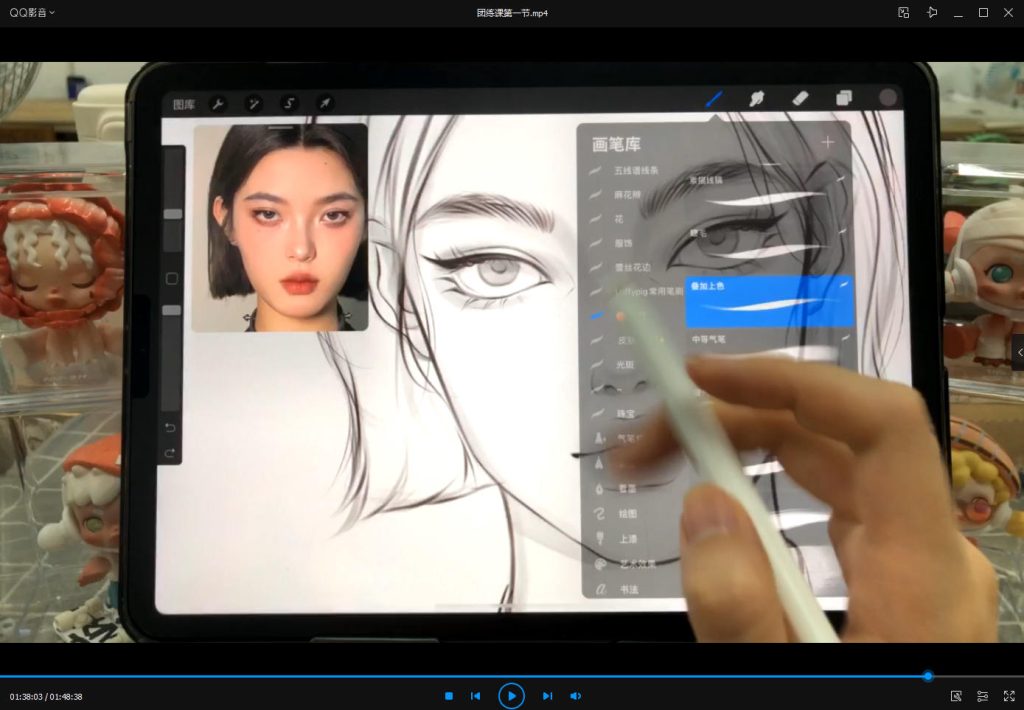Open the 书法 brush set
The height and width of the screenshot is (710, 1024).
click(627, 589)
